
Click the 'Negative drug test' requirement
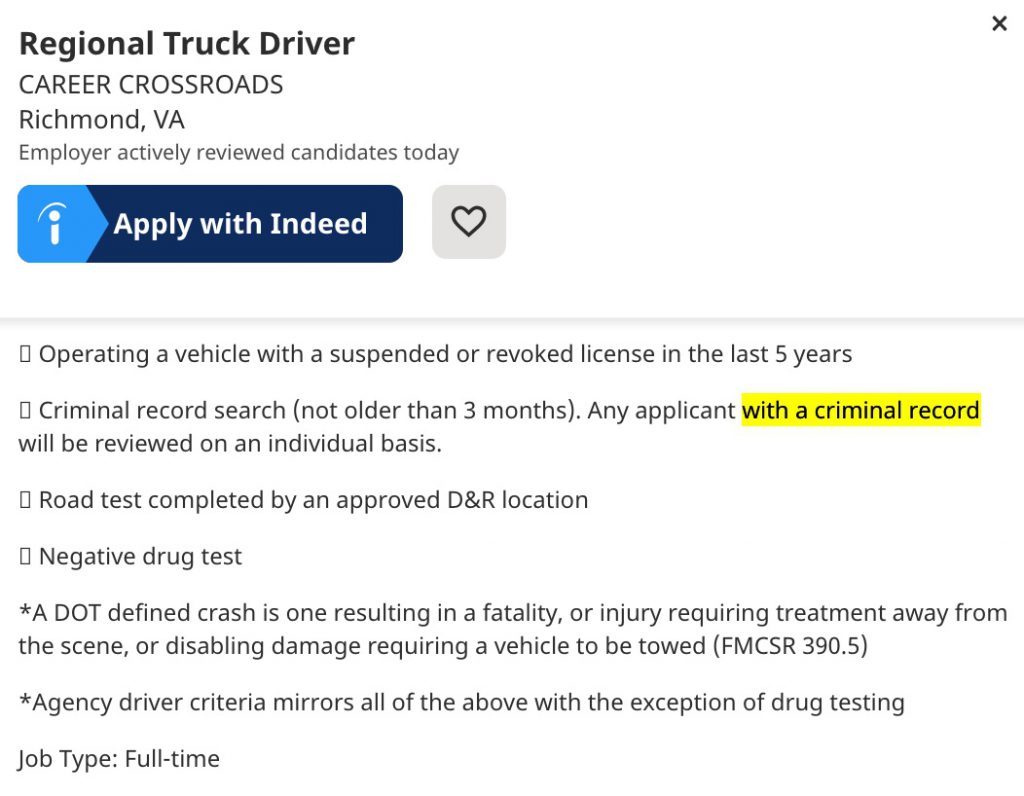click(140, 556)
